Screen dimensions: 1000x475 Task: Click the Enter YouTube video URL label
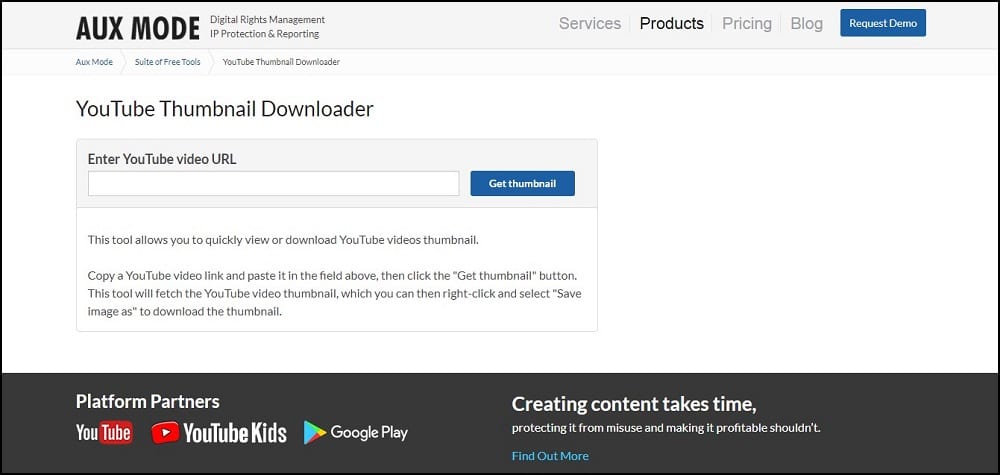(162, 159)
